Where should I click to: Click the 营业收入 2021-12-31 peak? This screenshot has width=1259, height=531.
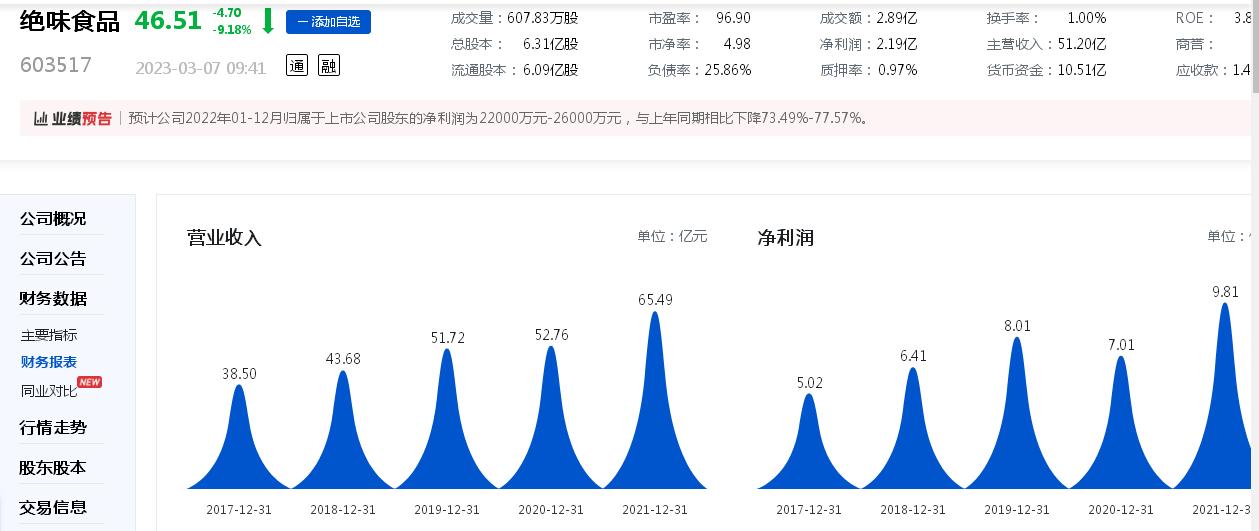655,400
